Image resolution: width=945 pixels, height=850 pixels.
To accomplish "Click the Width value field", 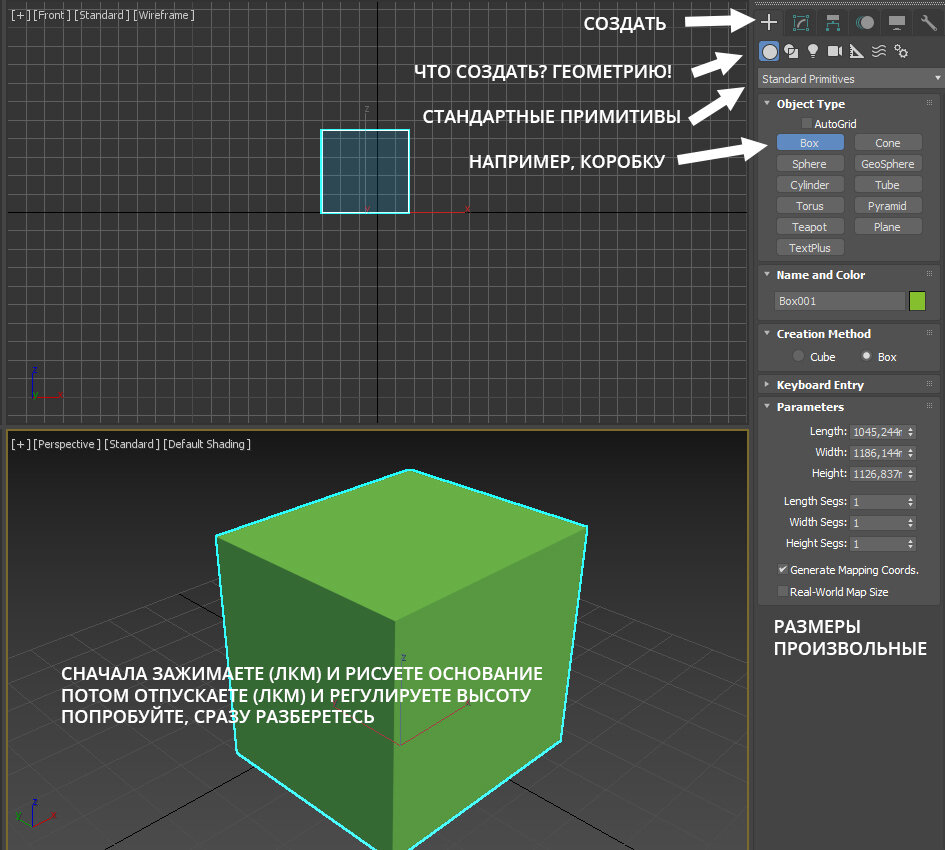I will (878, 453).
